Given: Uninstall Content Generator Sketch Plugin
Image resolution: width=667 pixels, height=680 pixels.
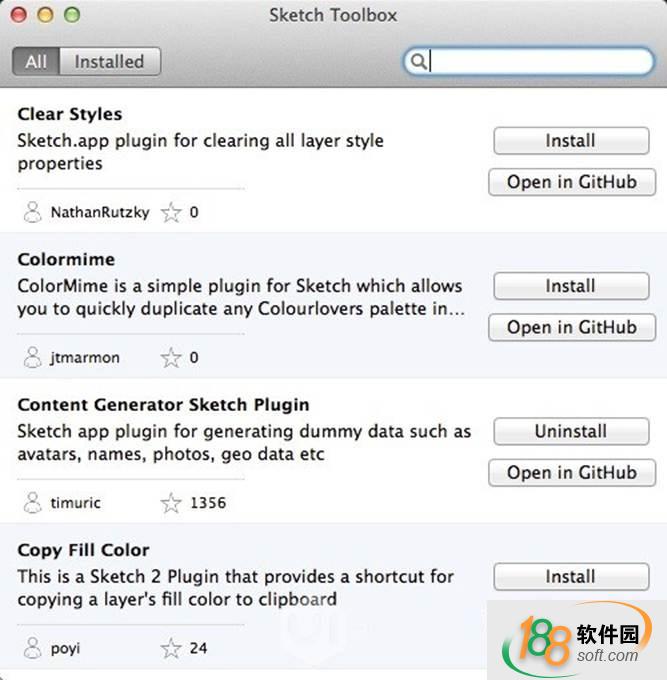Looking at the screenshot, I should coord(570,431).
